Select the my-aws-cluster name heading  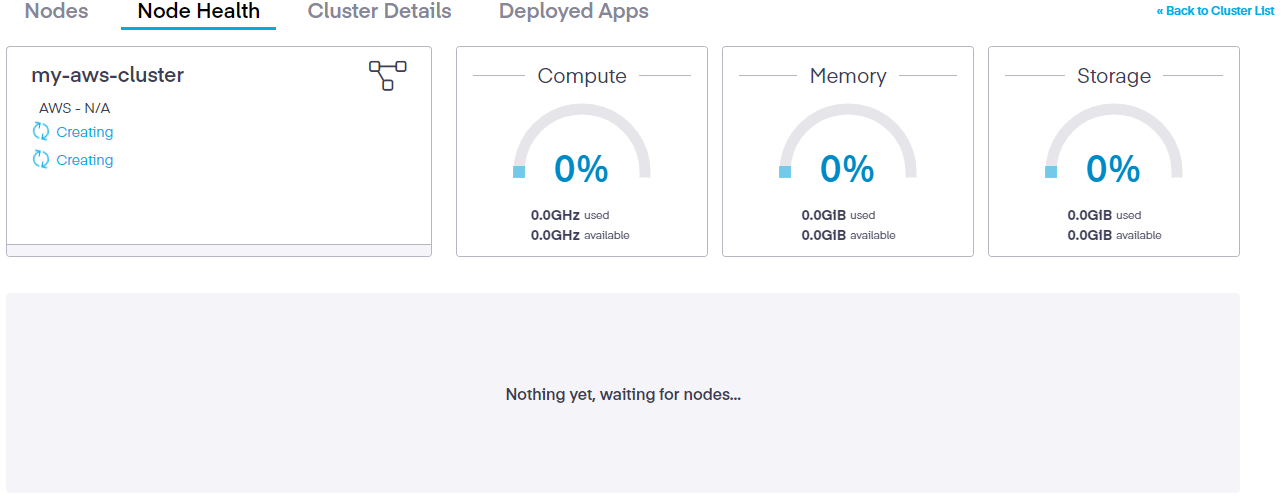pos(108,75)
